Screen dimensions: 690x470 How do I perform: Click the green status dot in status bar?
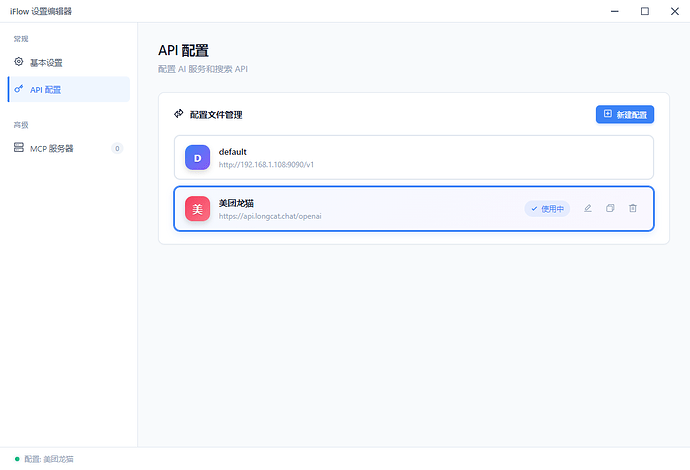(17, 459)
